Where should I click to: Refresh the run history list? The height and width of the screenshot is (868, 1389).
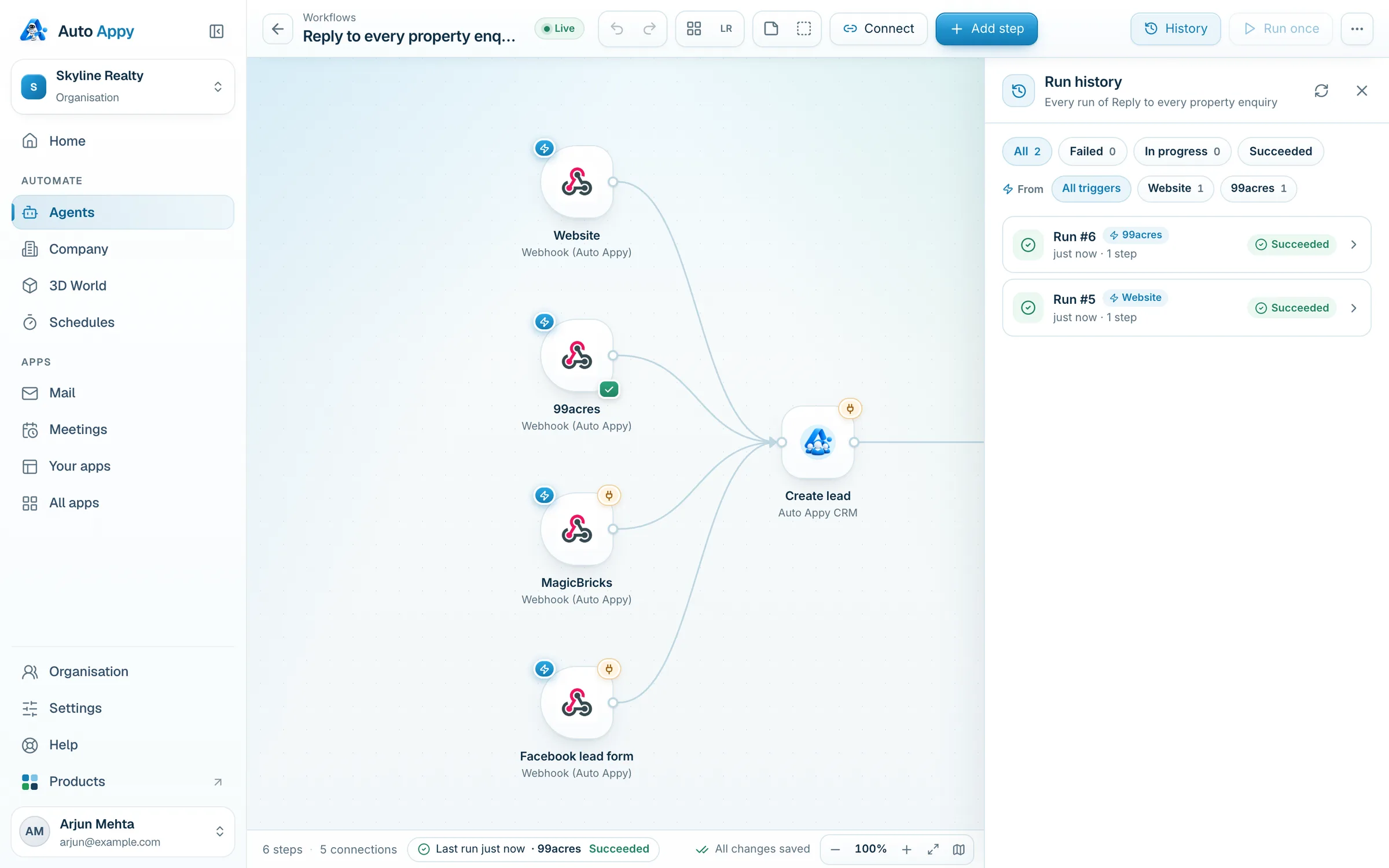pyautogui.click(x=1321, y=91)
